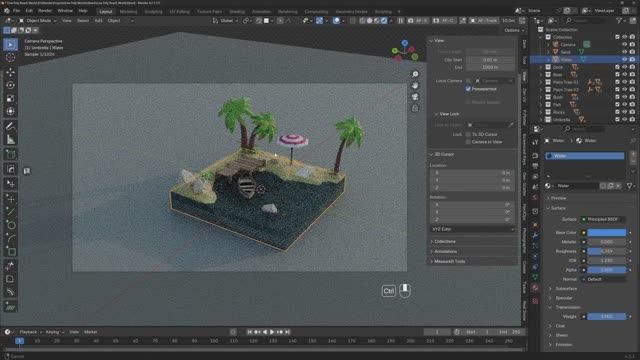Disable render for Umbrella collection

pyautogui.click(x=632, y=120)
